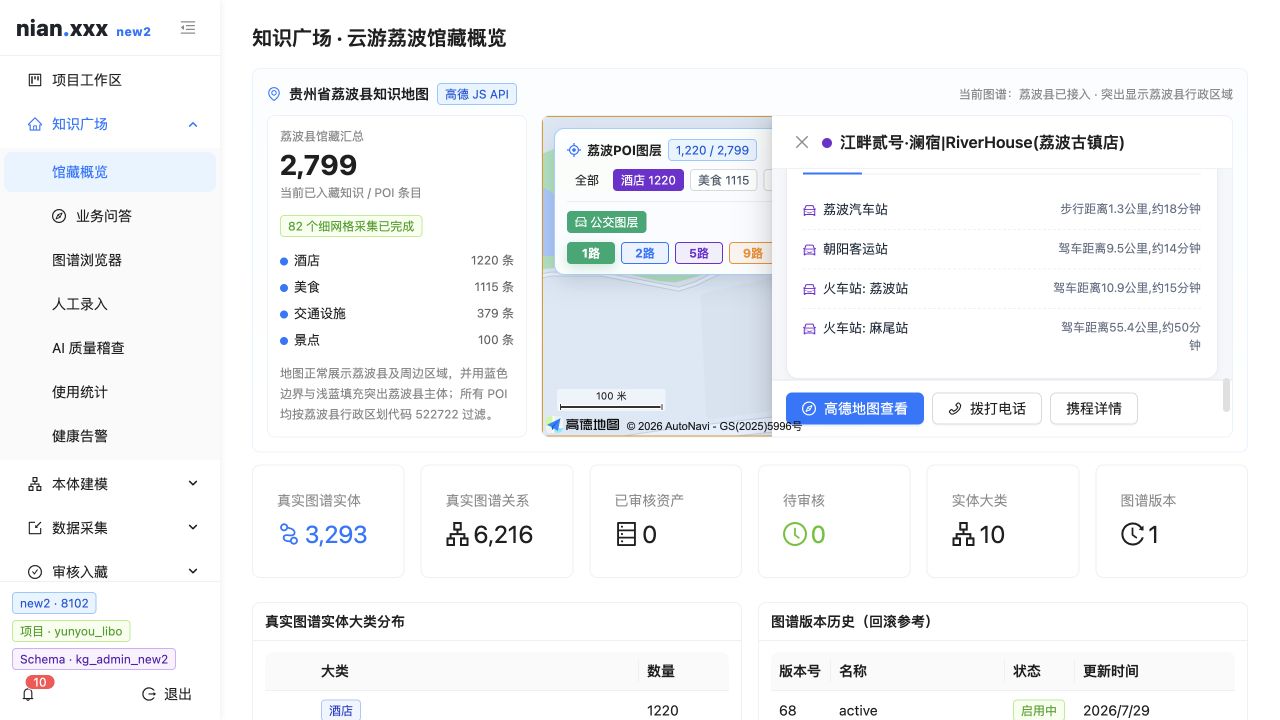This screenshot has width=1280, height=720.
Task: Toggle bus route 1路
Action: click(x=591, y=253)
